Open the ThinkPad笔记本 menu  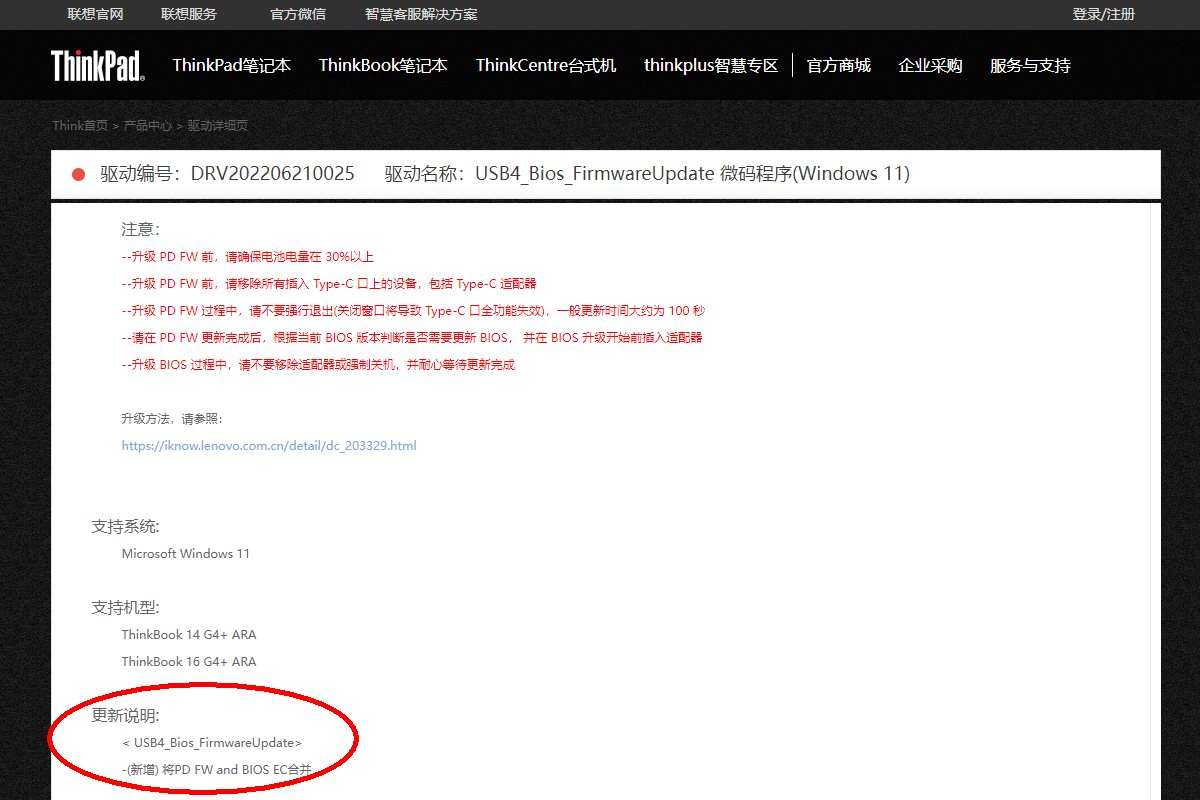pyautogui.click(x=231, y=65)
